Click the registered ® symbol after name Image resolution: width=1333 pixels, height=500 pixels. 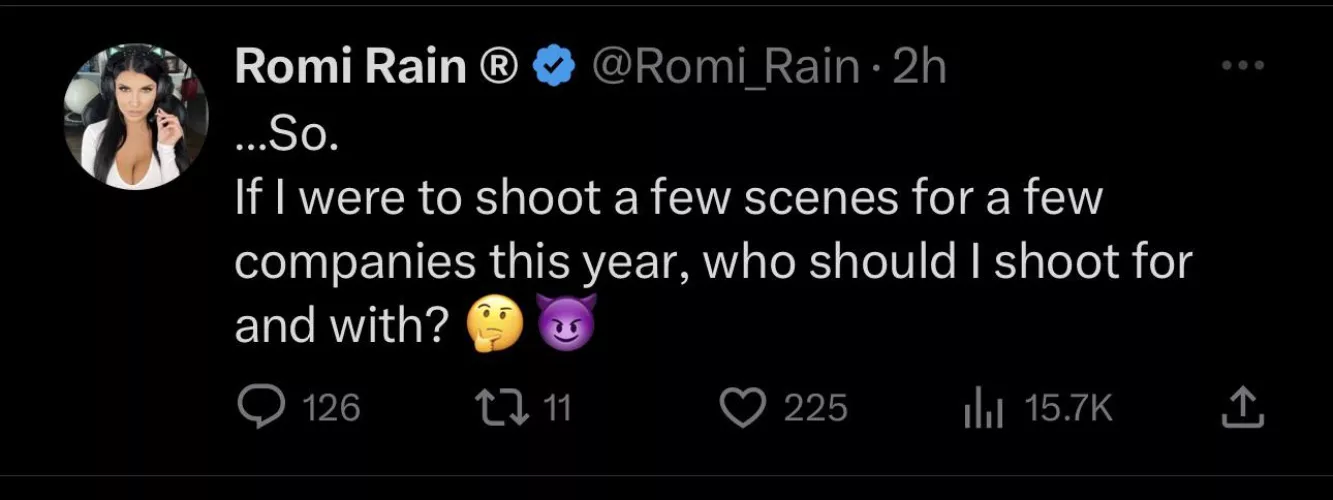coord(497,67)
